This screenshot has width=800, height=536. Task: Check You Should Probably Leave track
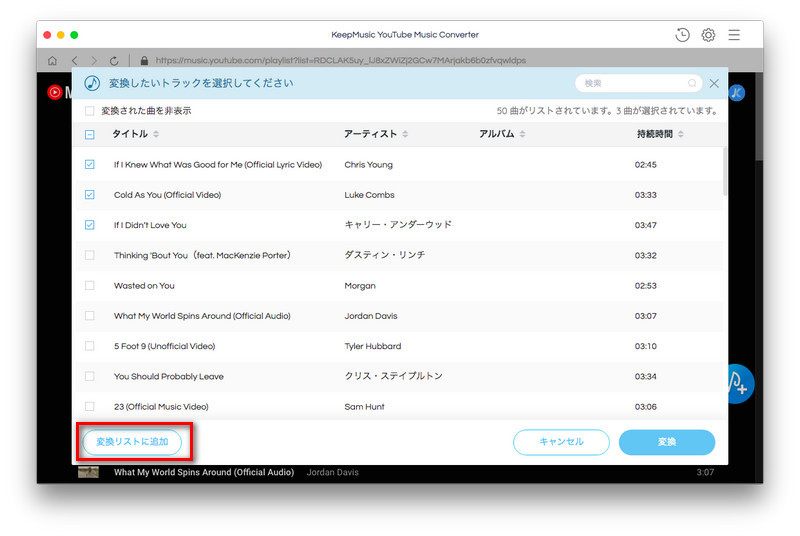click(90, 376)
